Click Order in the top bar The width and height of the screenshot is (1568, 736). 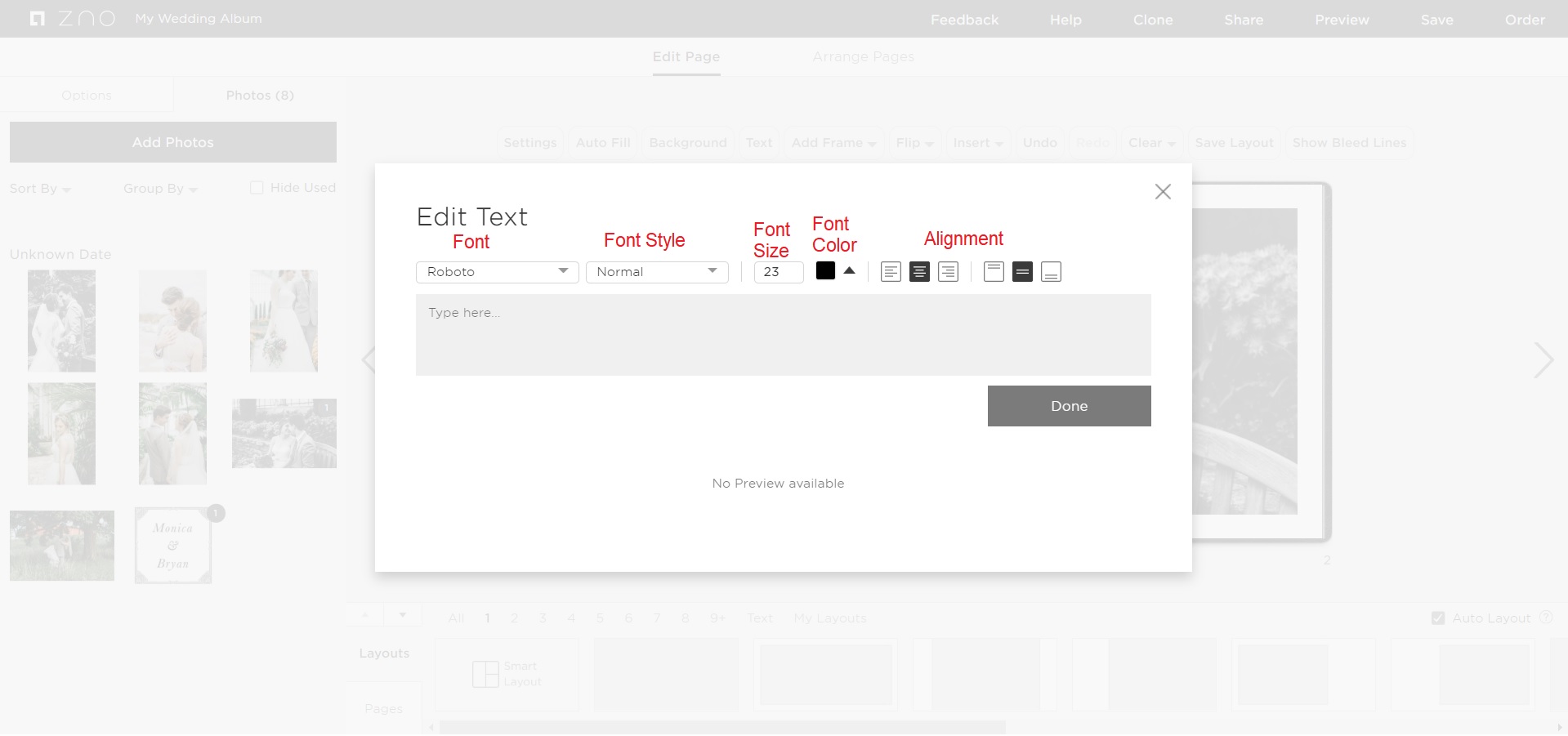(1525, 20)
